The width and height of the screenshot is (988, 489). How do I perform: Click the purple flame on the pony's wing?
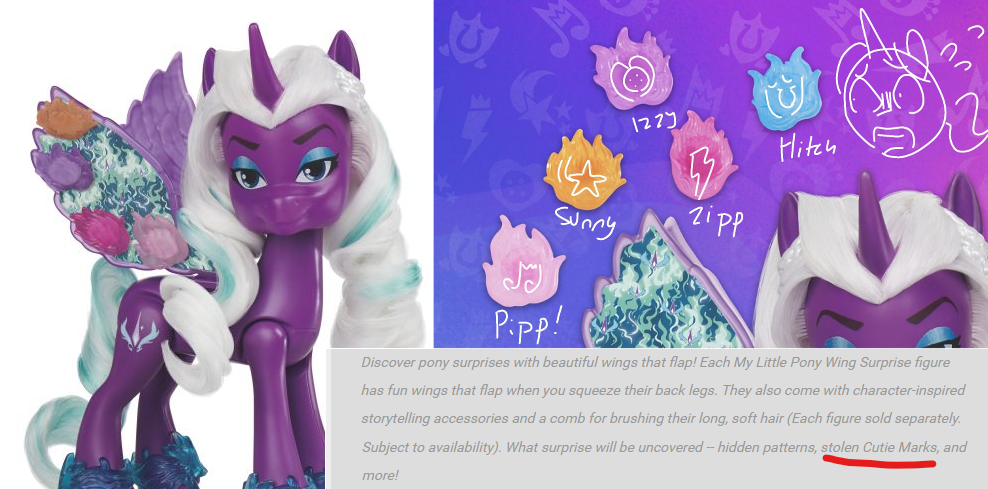coord(63,168)
